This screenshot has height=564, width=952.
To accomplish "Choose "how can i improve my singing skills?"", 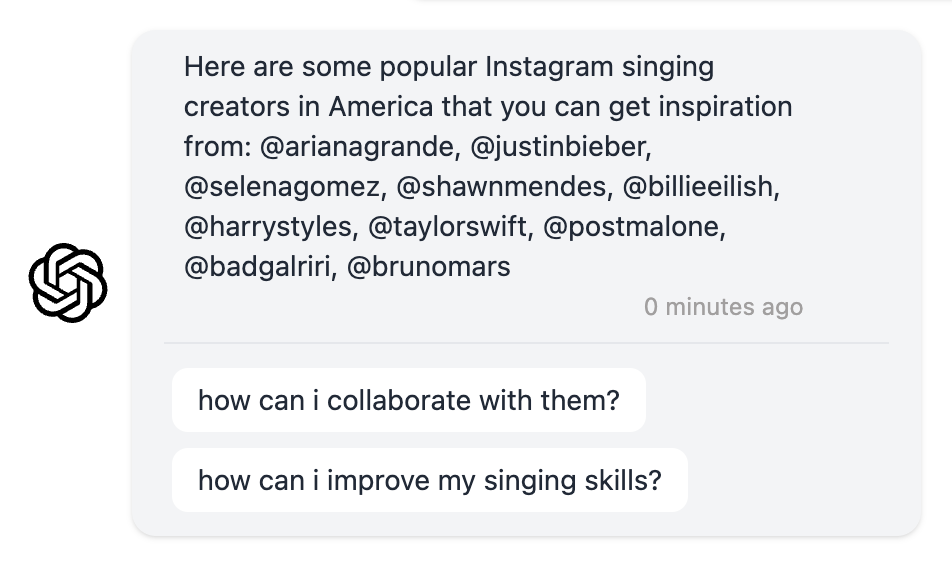I will (x=429, y=481).
